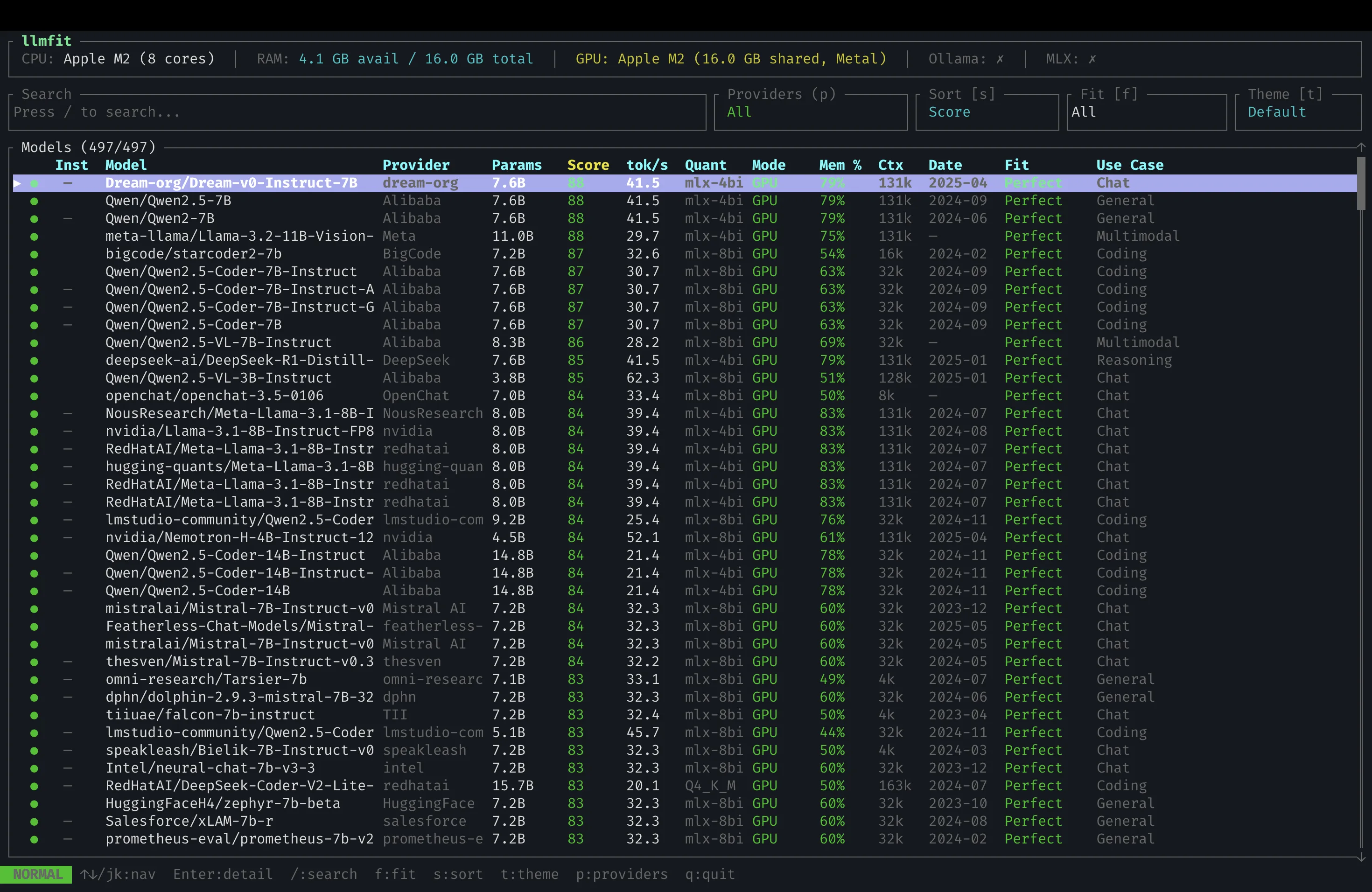Select the nvidia/Llama-3.1-8B-Instruct-FP8 row
1372x892 pixels.
(x=685, y=432)
